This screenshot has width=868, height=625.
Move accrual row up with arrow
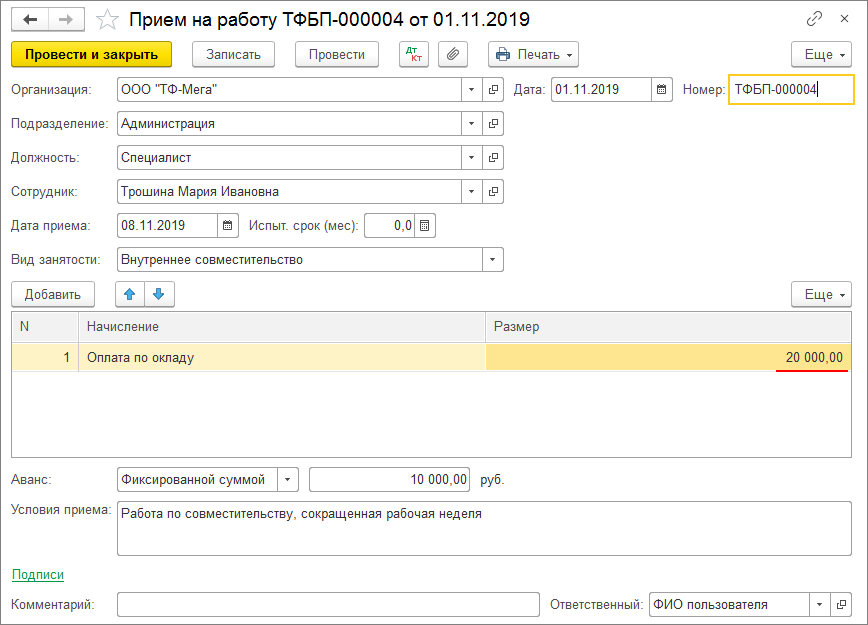130,294
